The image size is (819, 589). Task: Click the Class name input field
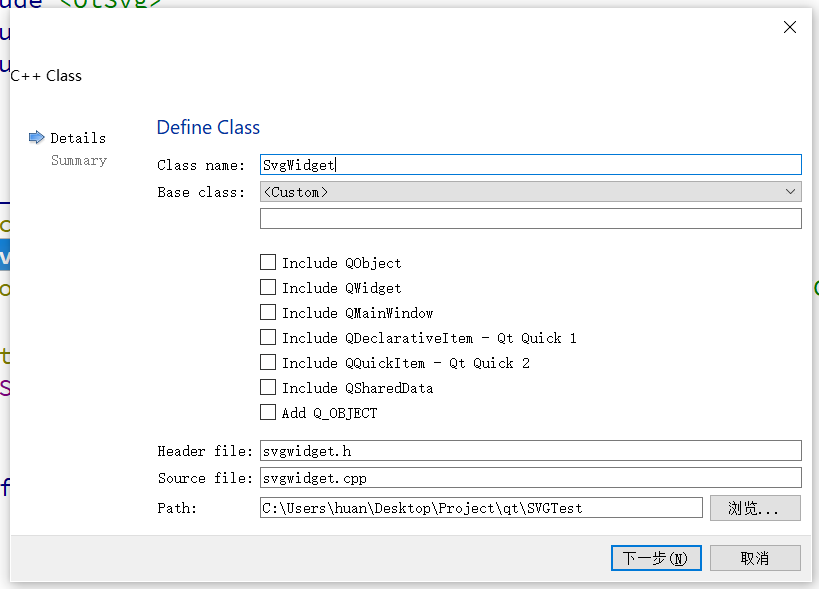point(530,165)
